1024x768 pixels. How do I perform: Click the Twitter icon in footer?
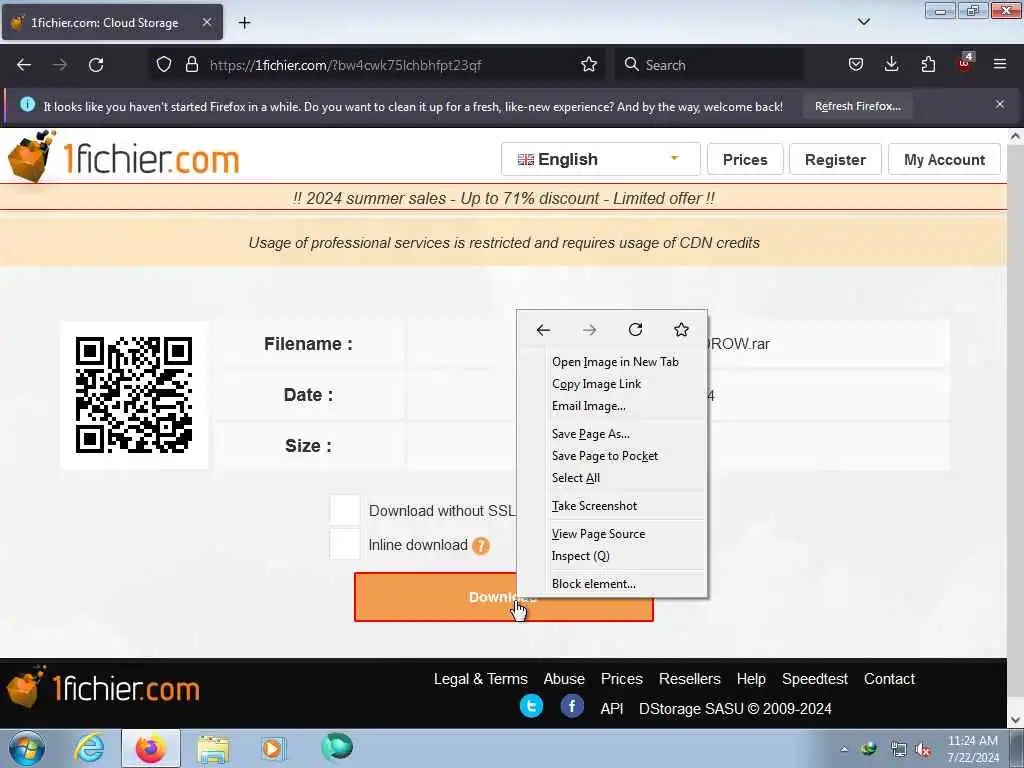532,707
